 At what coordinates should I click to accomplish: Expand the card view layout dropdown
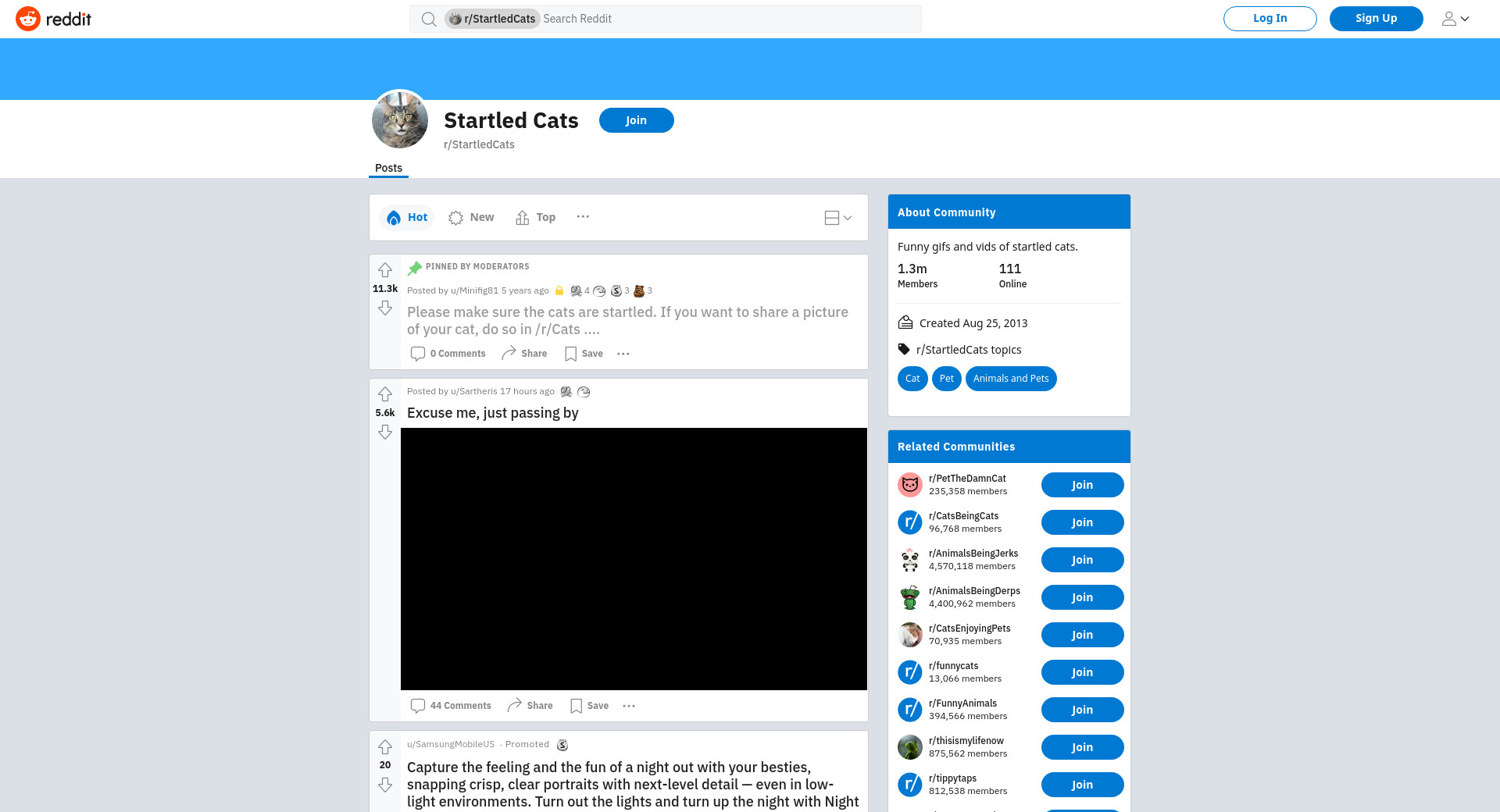click(838, 218)
